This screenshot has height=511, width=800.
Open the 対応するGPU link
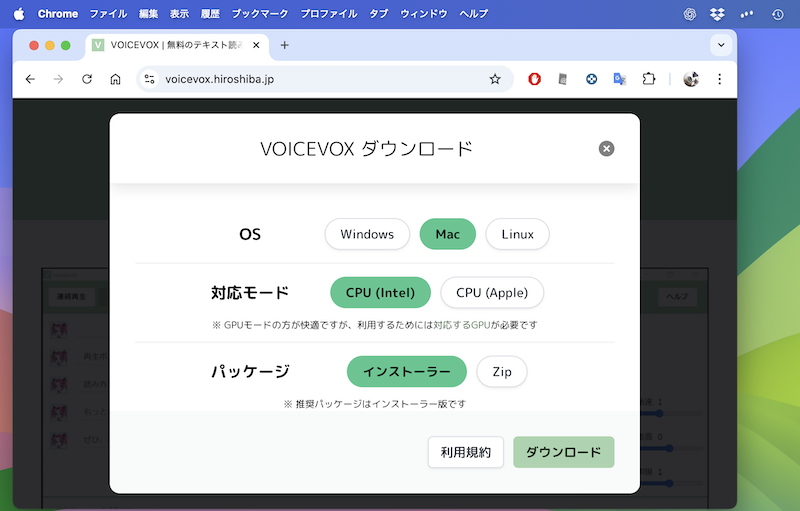tap(462, 325)
